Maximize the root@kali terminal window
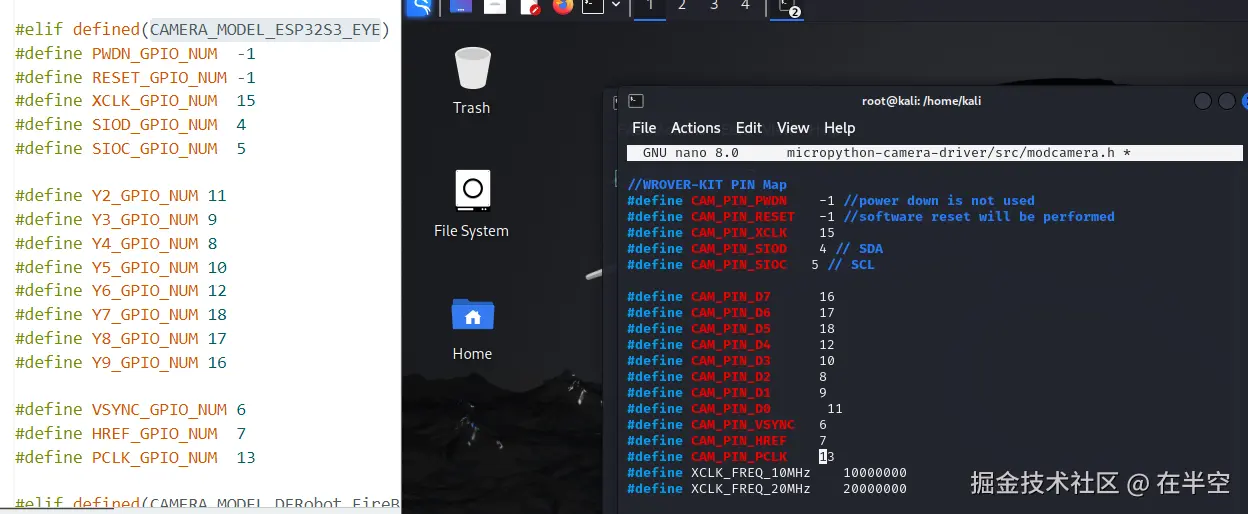Viewport: 1248px width, 514px height. [x=1226, y=100]
